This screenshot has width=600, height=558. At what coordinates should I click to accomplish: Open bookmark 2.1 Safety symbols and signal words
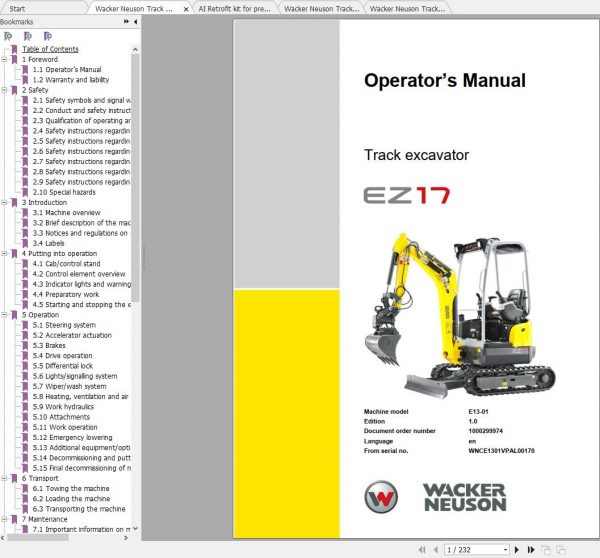(81, 100)
